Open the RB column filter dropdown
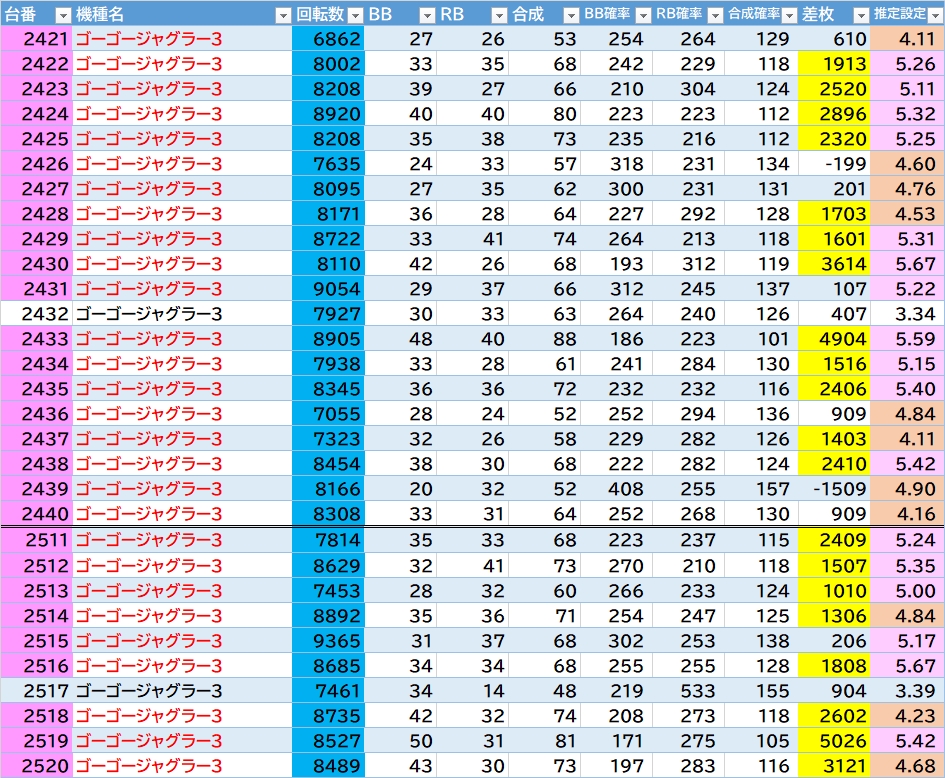The image size is (945, 778). [499, 15]
